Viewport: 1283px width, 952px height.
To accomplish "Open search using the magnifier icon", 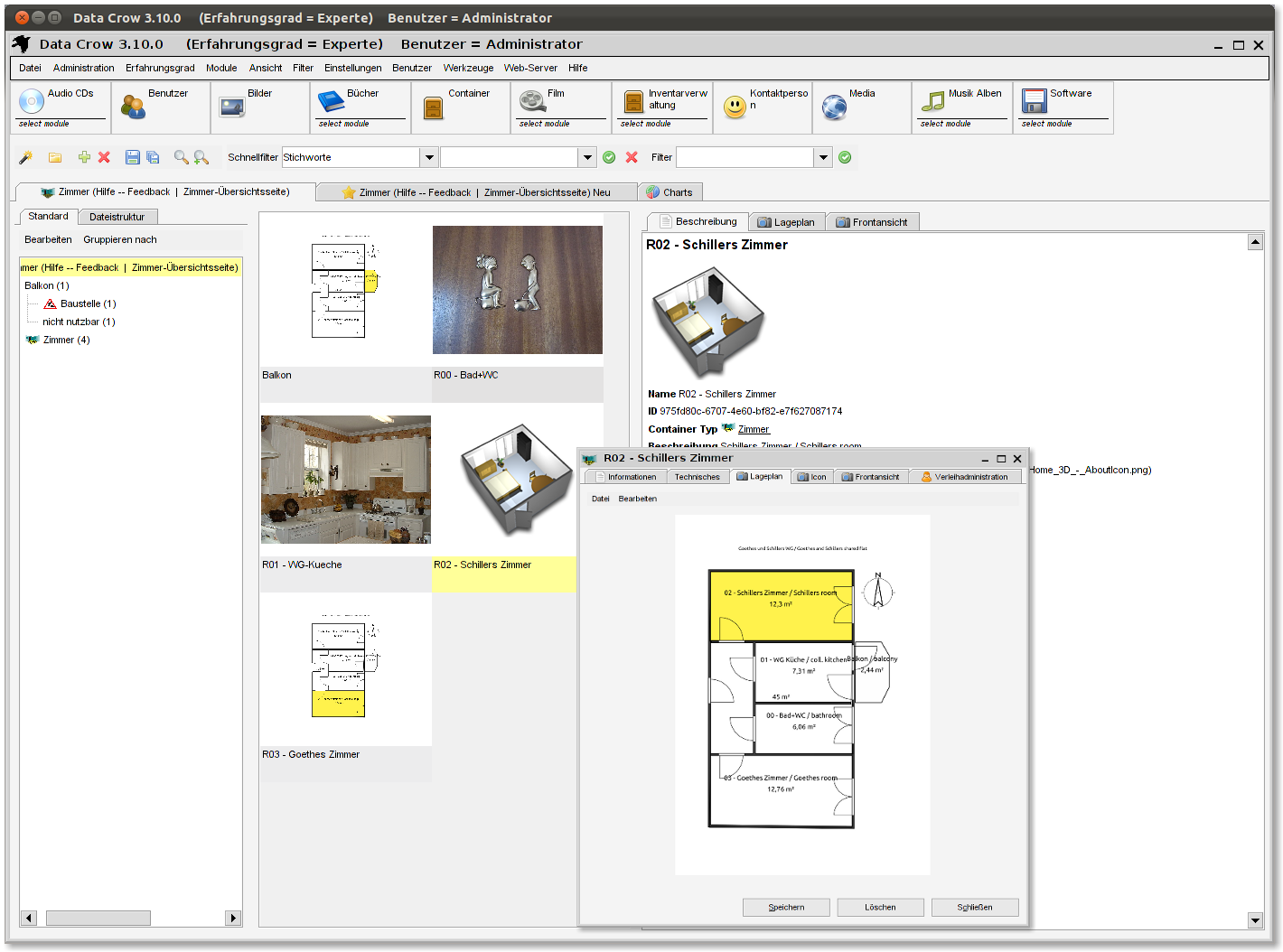I will pos(182,157).
